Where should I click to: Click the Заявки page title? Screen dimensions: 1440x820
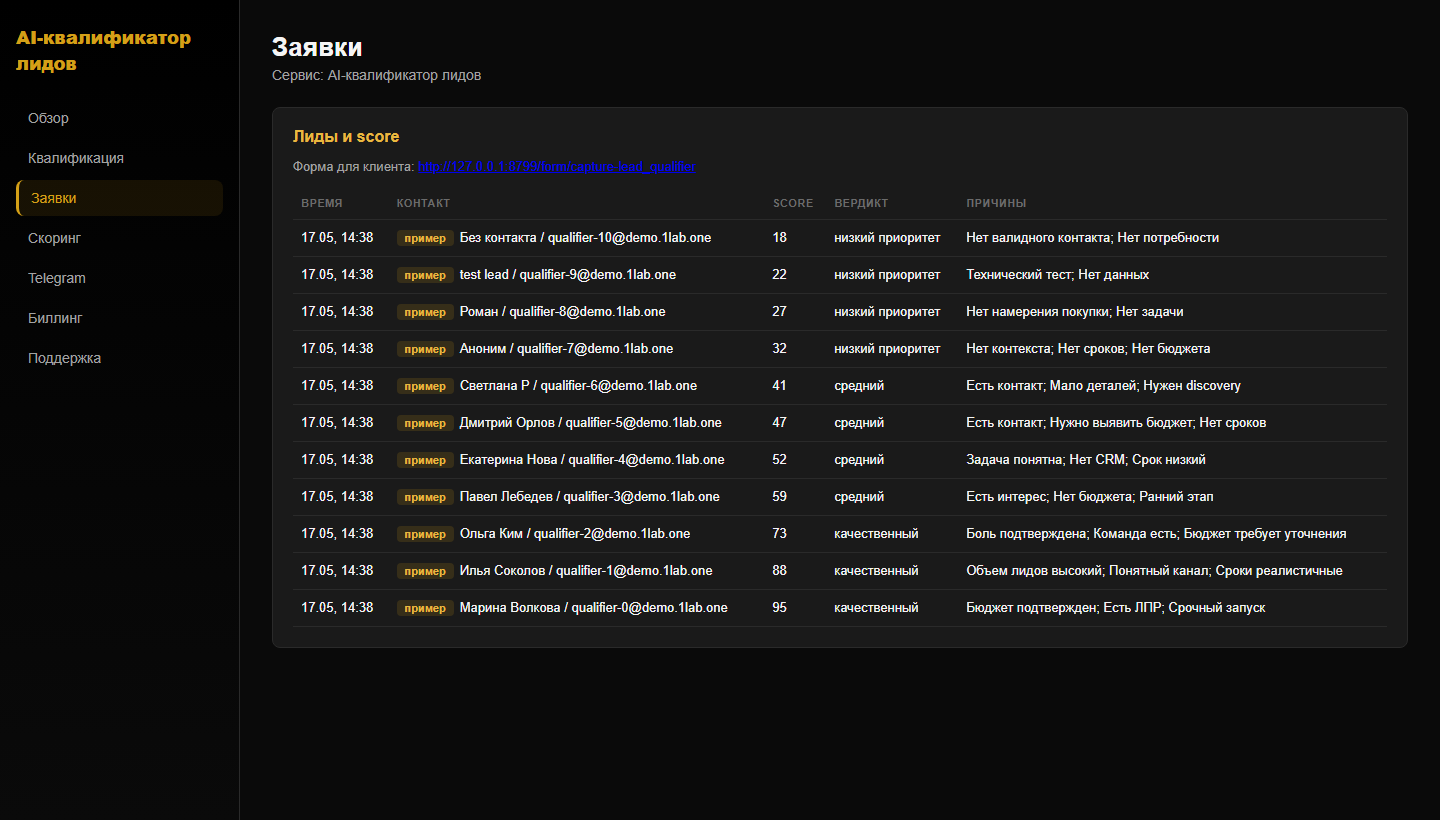coord(317,47)
